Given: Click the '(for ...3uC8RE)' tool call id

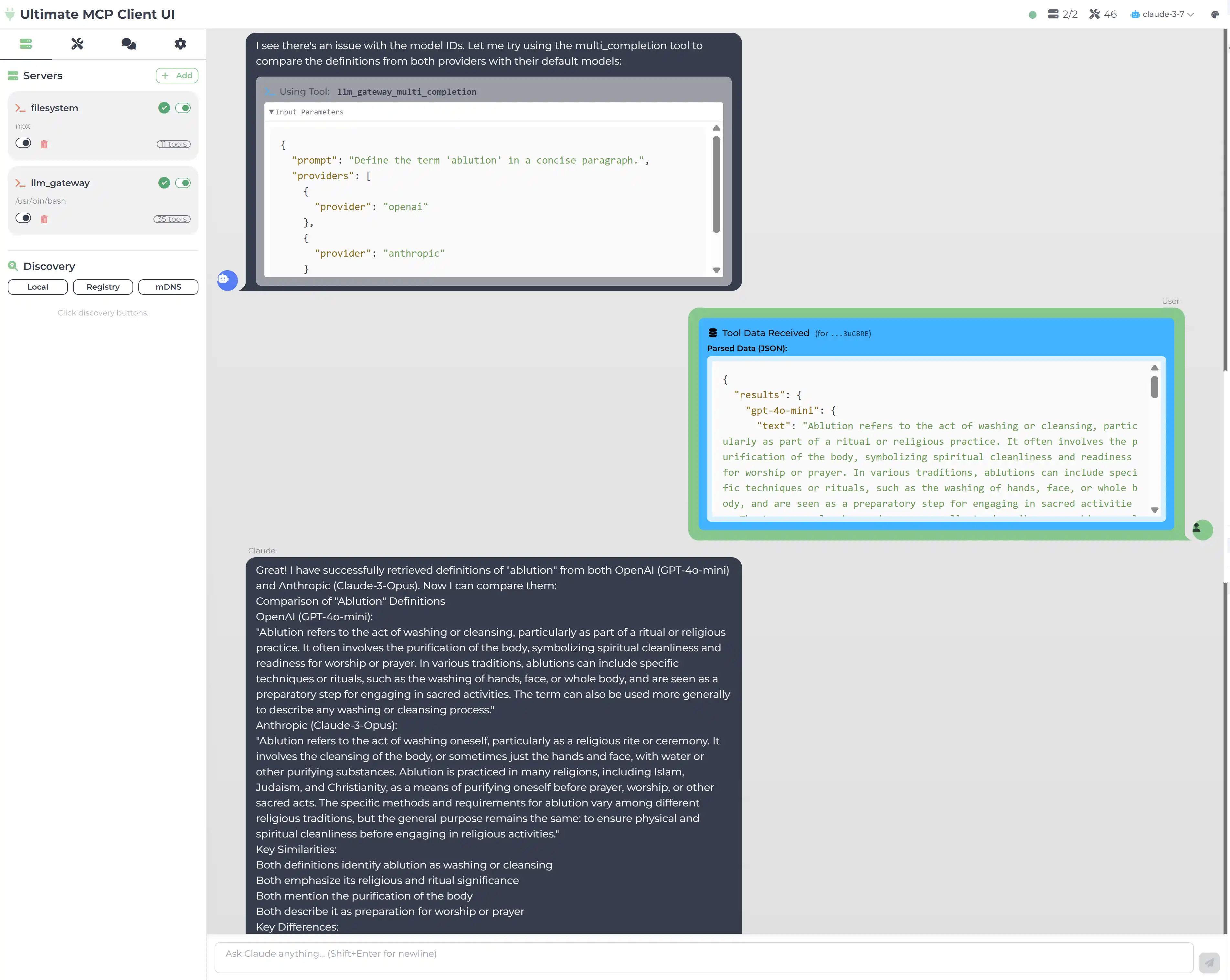Looking at the screenshot, I should click(x=843, y=334).
